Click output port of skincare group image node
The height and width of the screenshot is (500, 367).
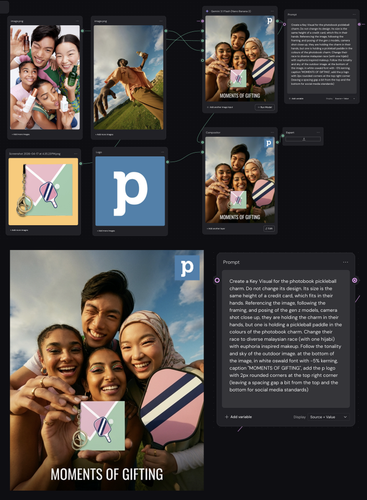point(82,31)
